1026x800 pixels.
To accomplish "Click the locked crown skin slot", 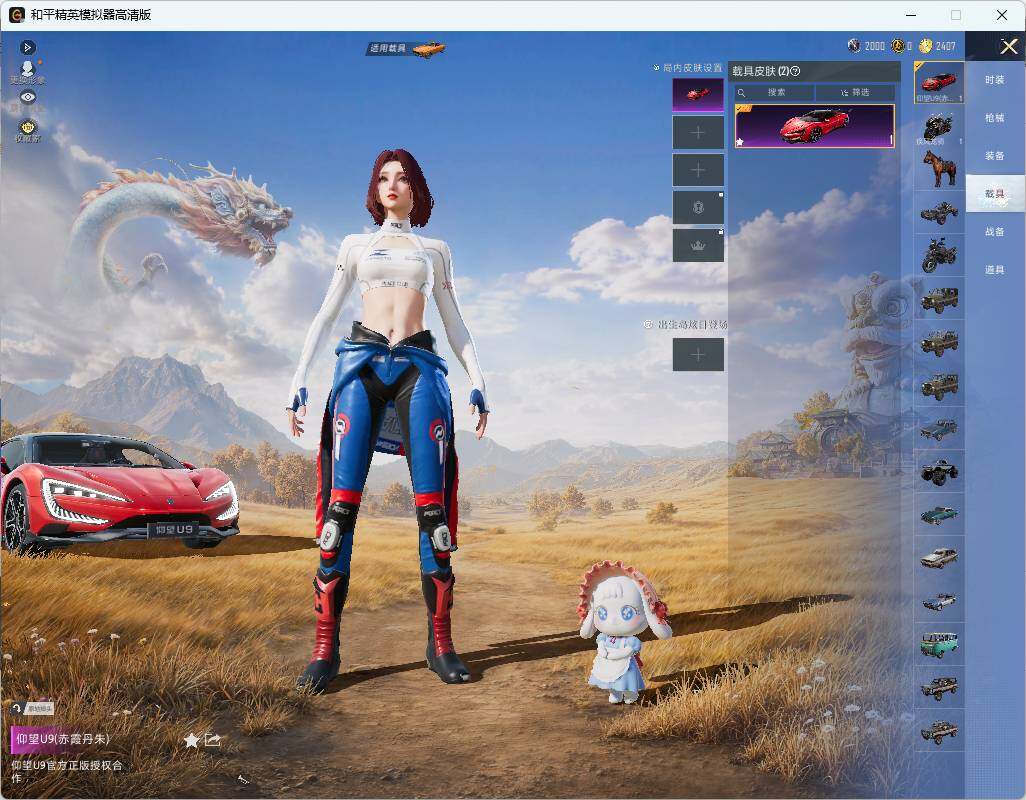I will point(698,245).
